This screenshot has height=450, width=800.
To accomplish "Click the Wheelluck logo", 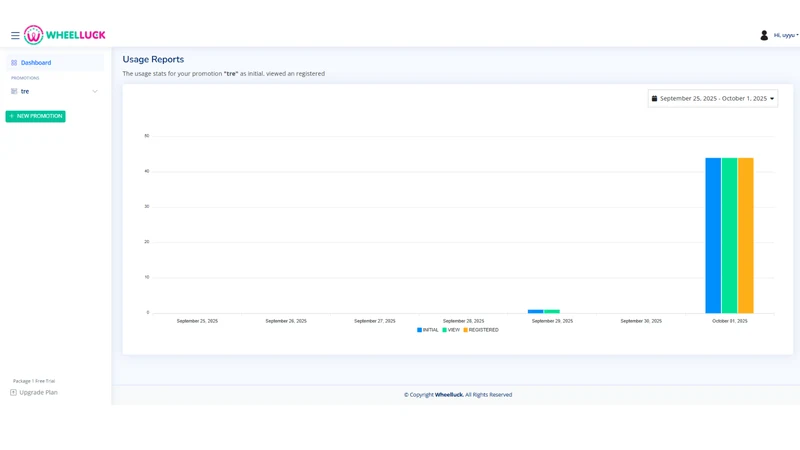I will (x=64, y=35).
